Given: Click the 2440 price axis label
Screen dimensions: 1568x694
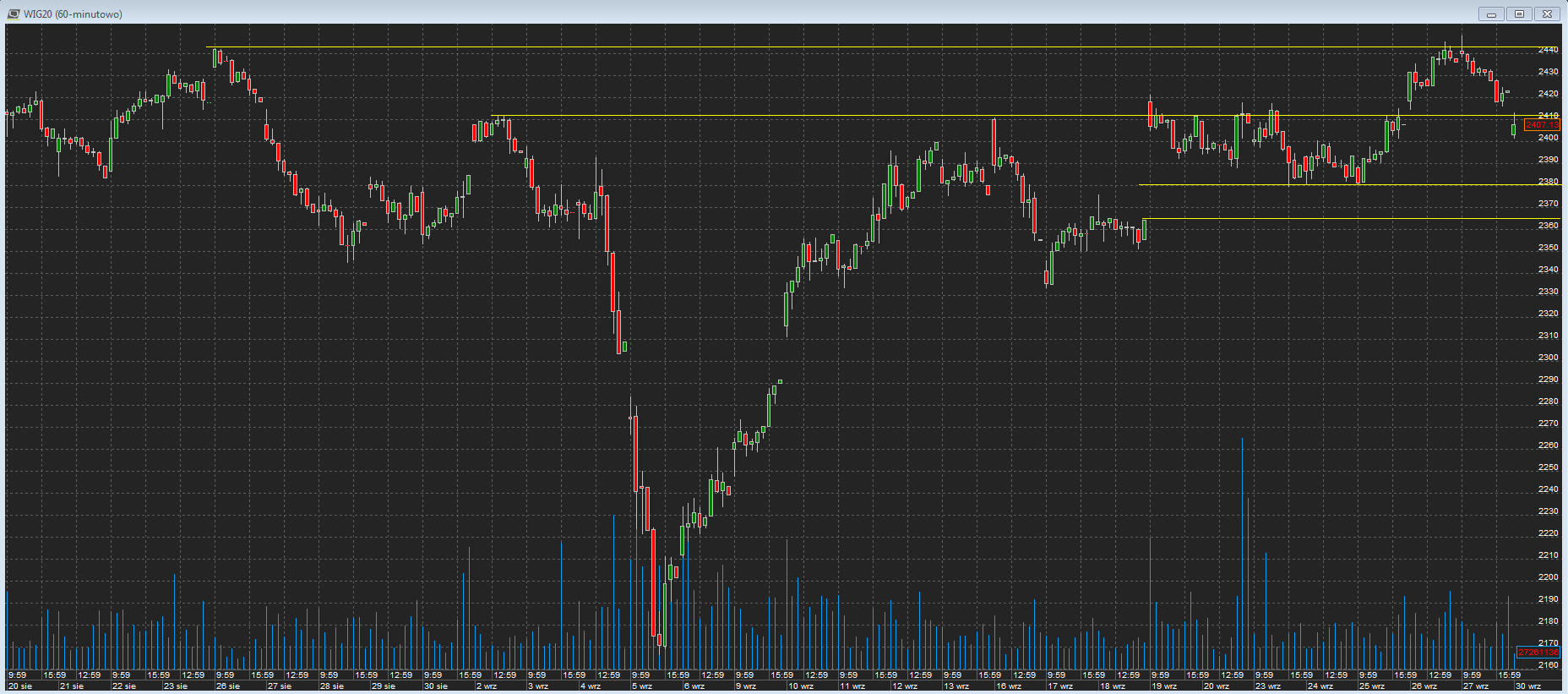Looking at the screenshot, I should click(x=1548, y=50).
